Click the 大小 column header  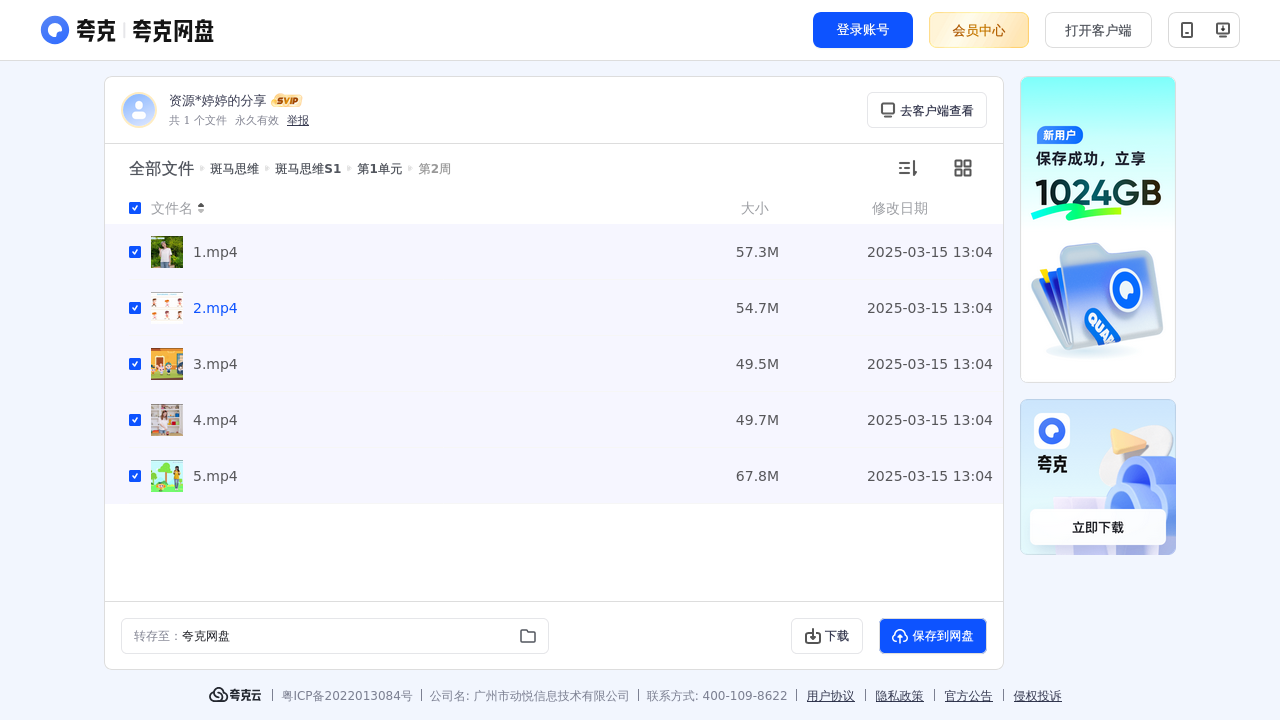[755, 208]
